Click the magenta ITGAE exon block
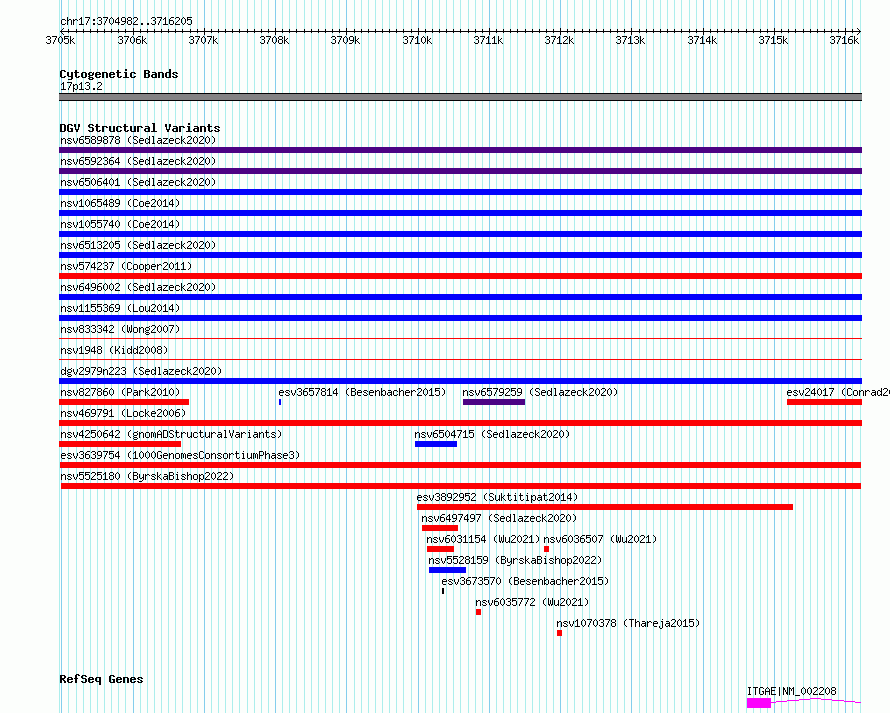The width and height of the screenshot is (890, 713). 759,703
